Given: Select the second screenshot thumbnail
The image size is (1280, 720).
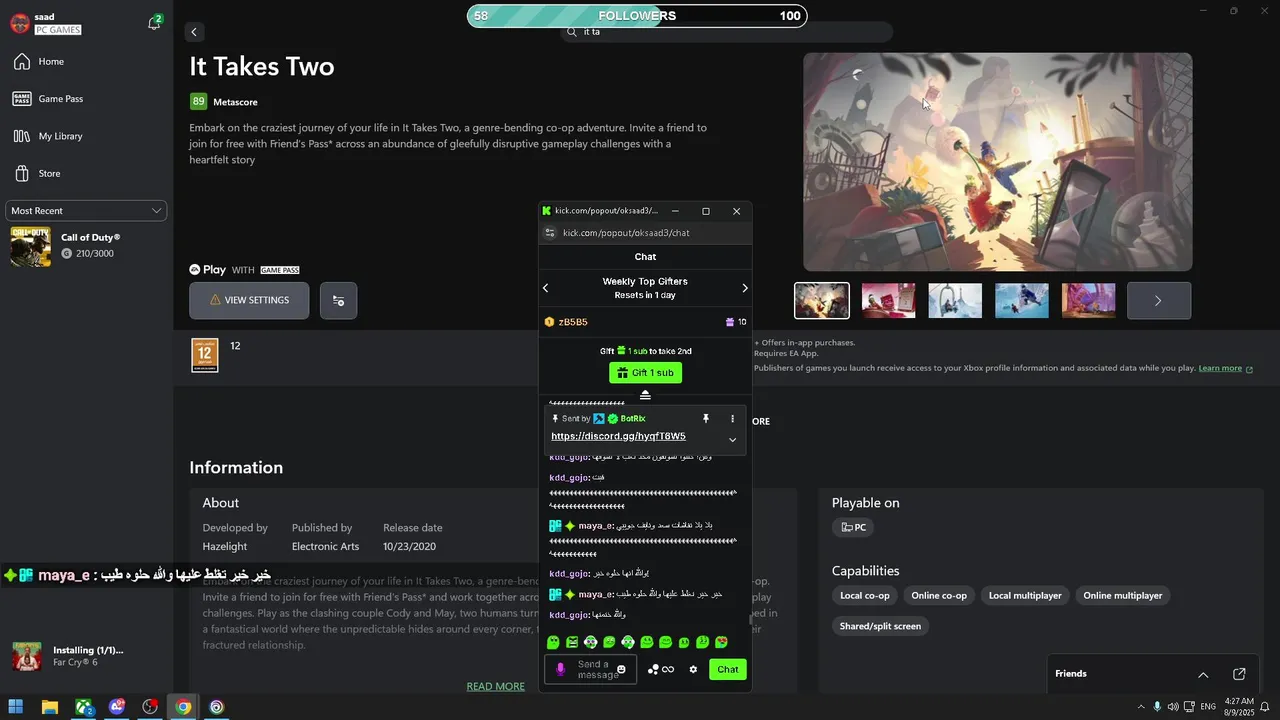Looking at the screenshot, I should pyautogui.click(x=888, y=300).
